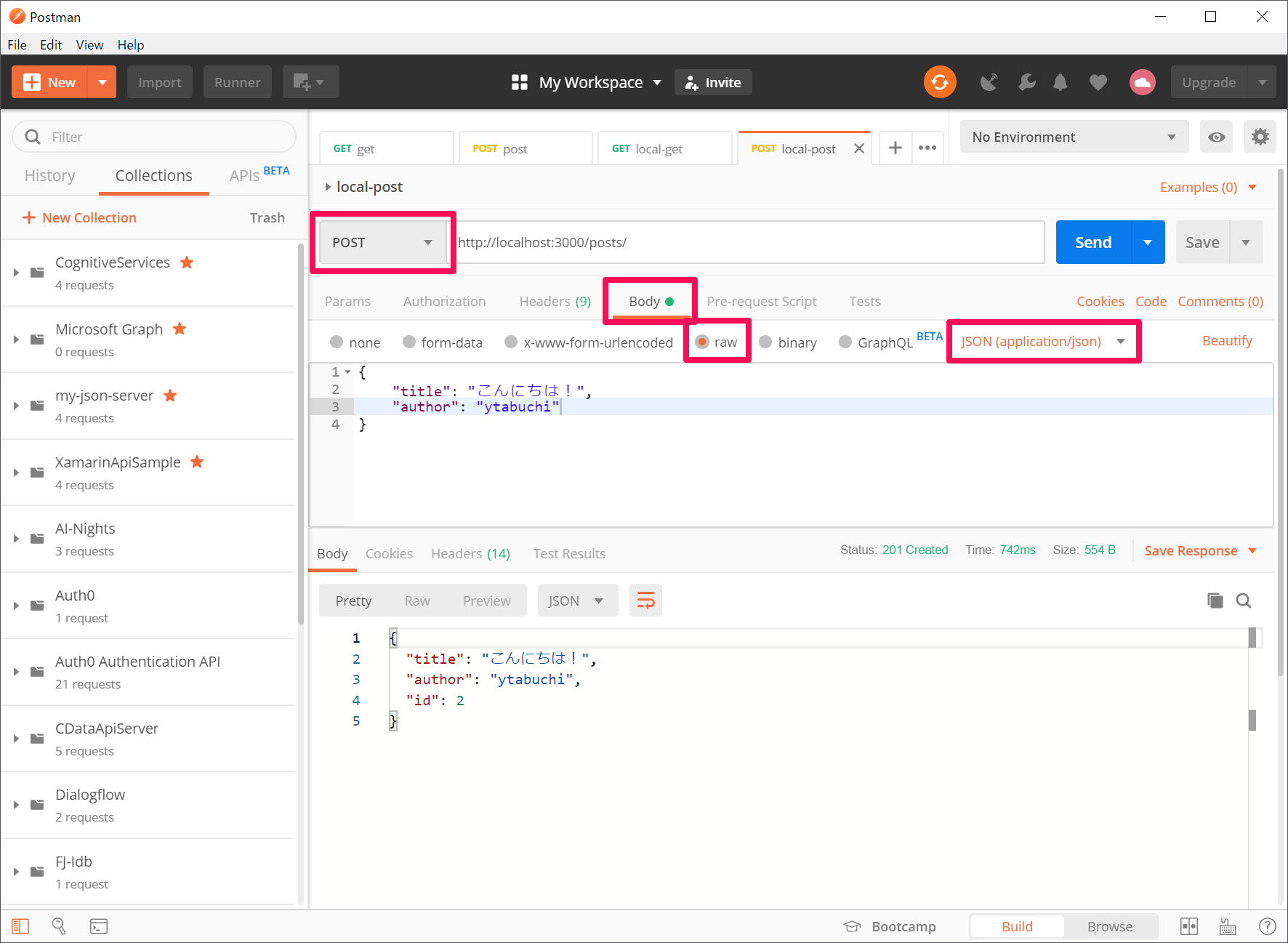Open keyboard shortcuts icon
The image size is (1288, 943).
pyautogui.click(x=1228, y=926)
